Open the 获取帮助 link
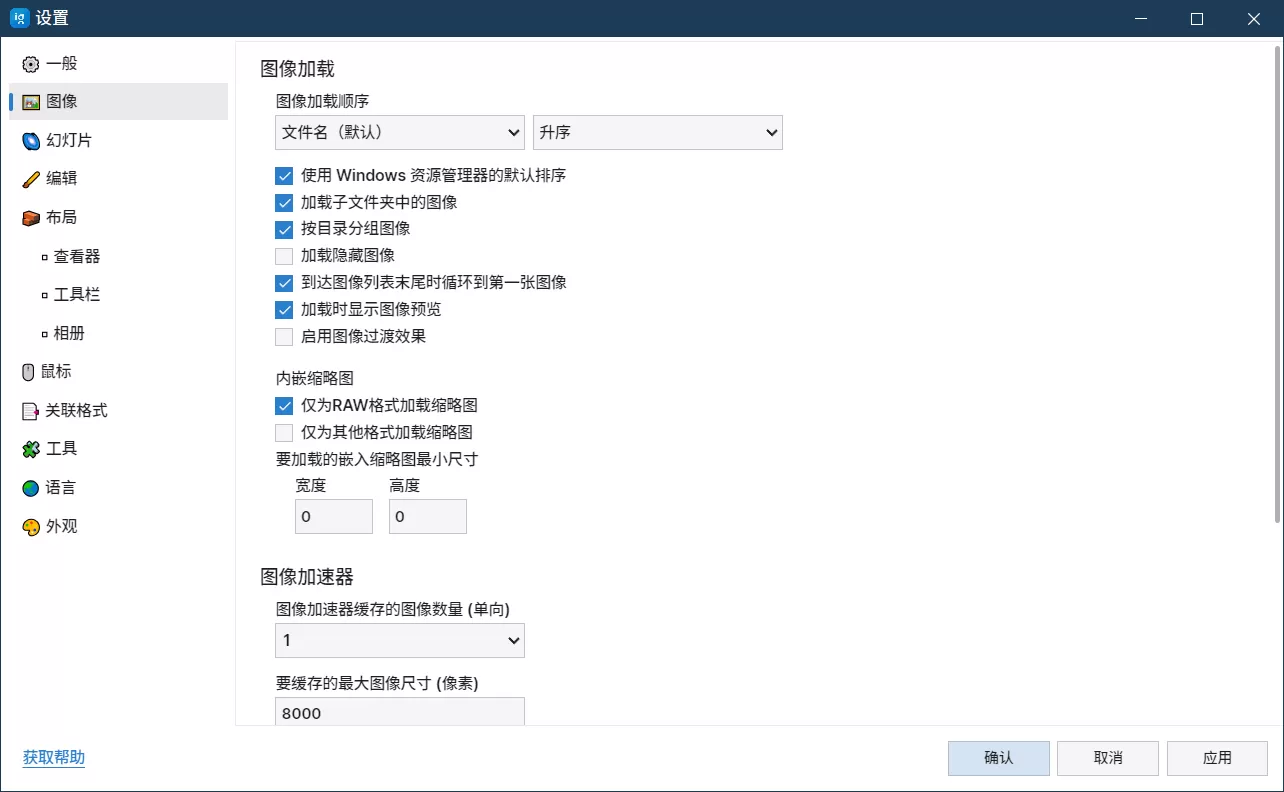Screen dimensions: 1284x792 click(53, 758)
